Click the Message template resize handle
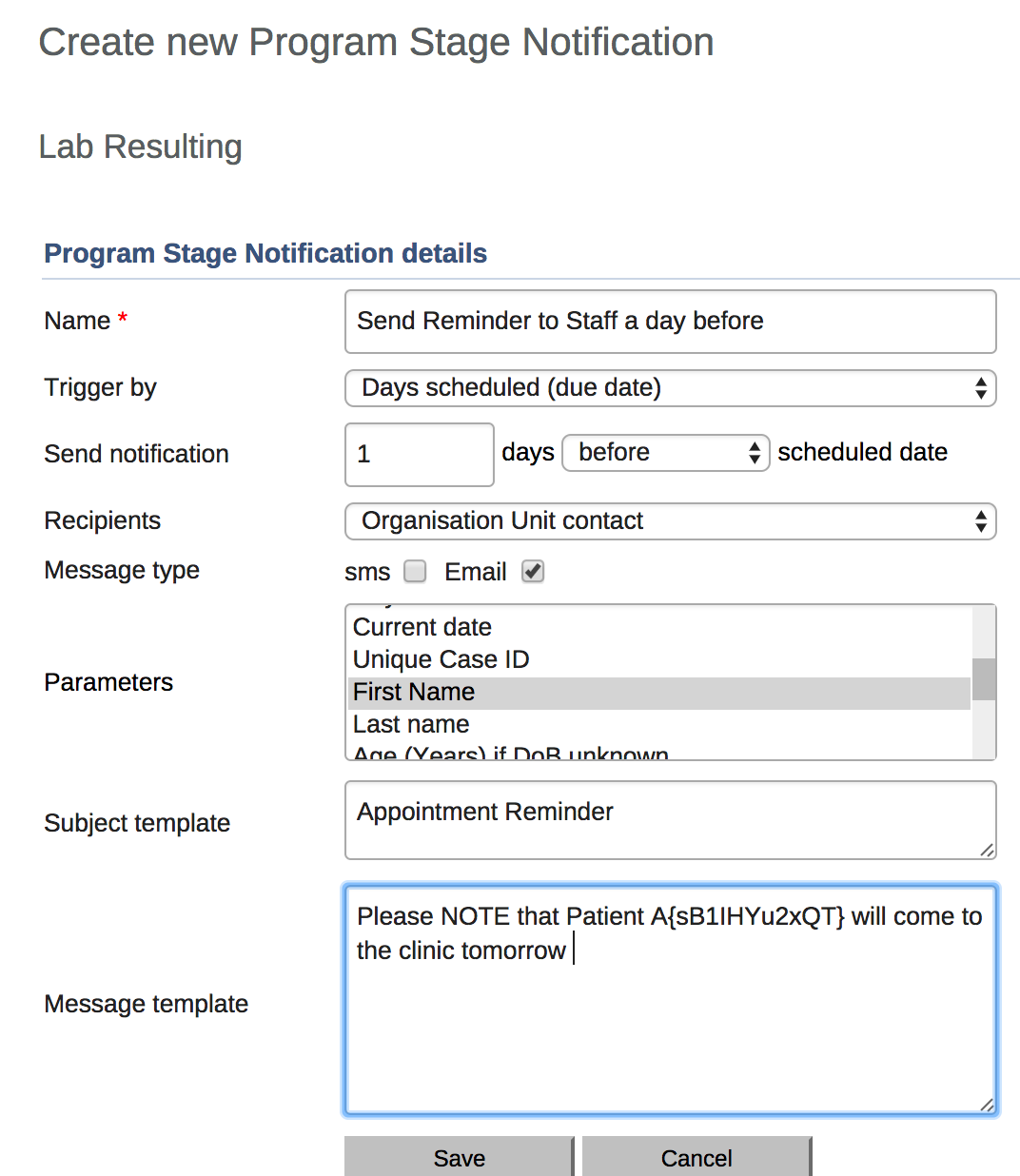 [x=988, y=1105]
